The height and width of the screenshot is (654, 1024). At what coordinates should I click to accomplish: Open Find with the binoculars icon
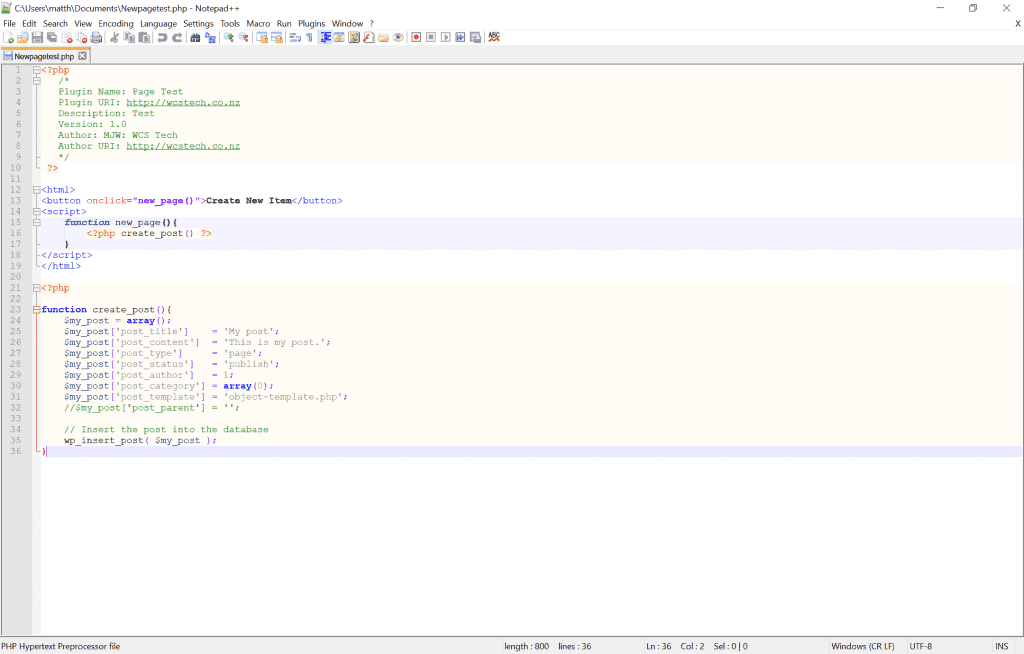195,37
